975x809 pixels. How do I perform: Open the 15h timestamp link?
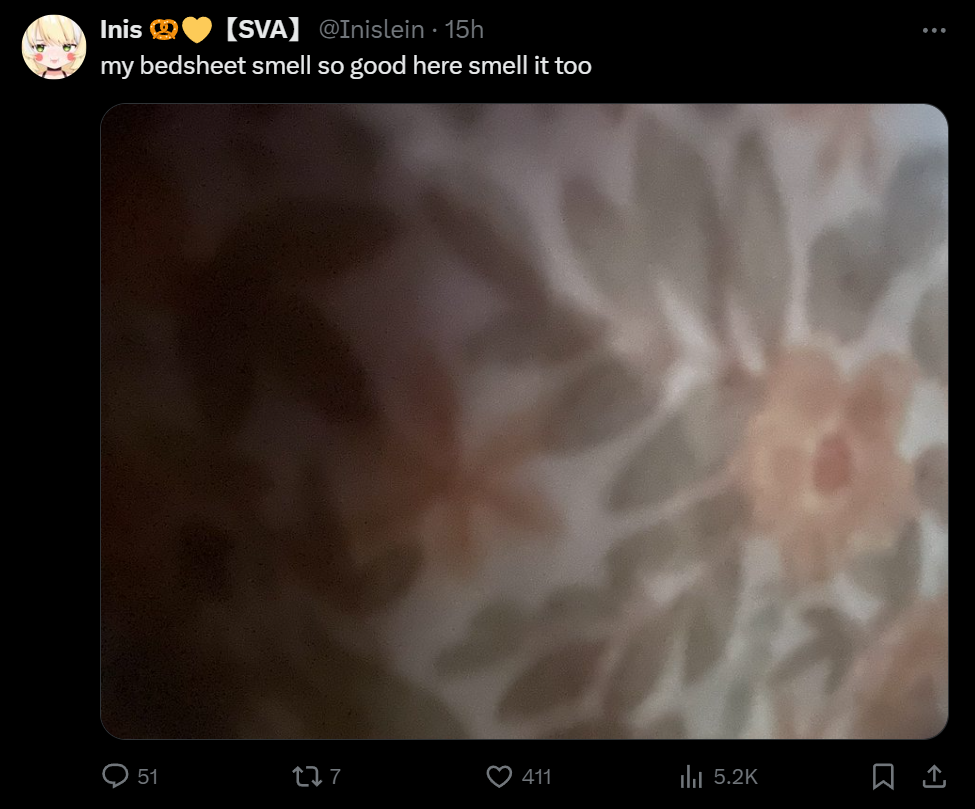coord(464,29)
